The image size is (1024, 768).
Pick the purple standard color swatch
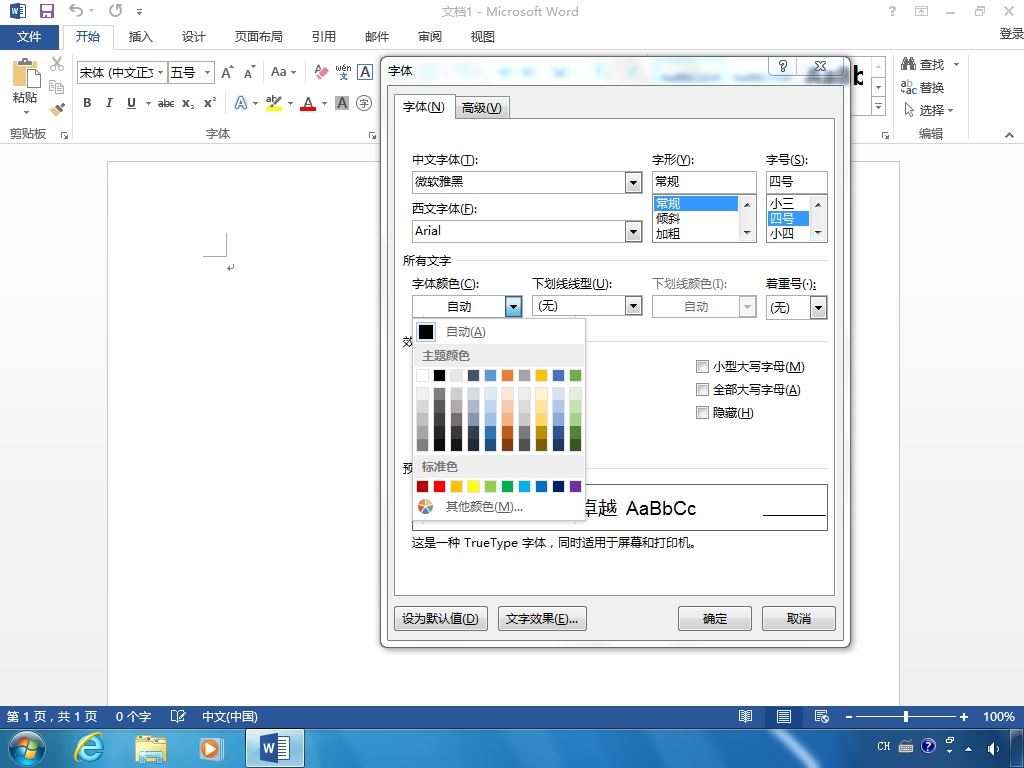click(575, 487)
